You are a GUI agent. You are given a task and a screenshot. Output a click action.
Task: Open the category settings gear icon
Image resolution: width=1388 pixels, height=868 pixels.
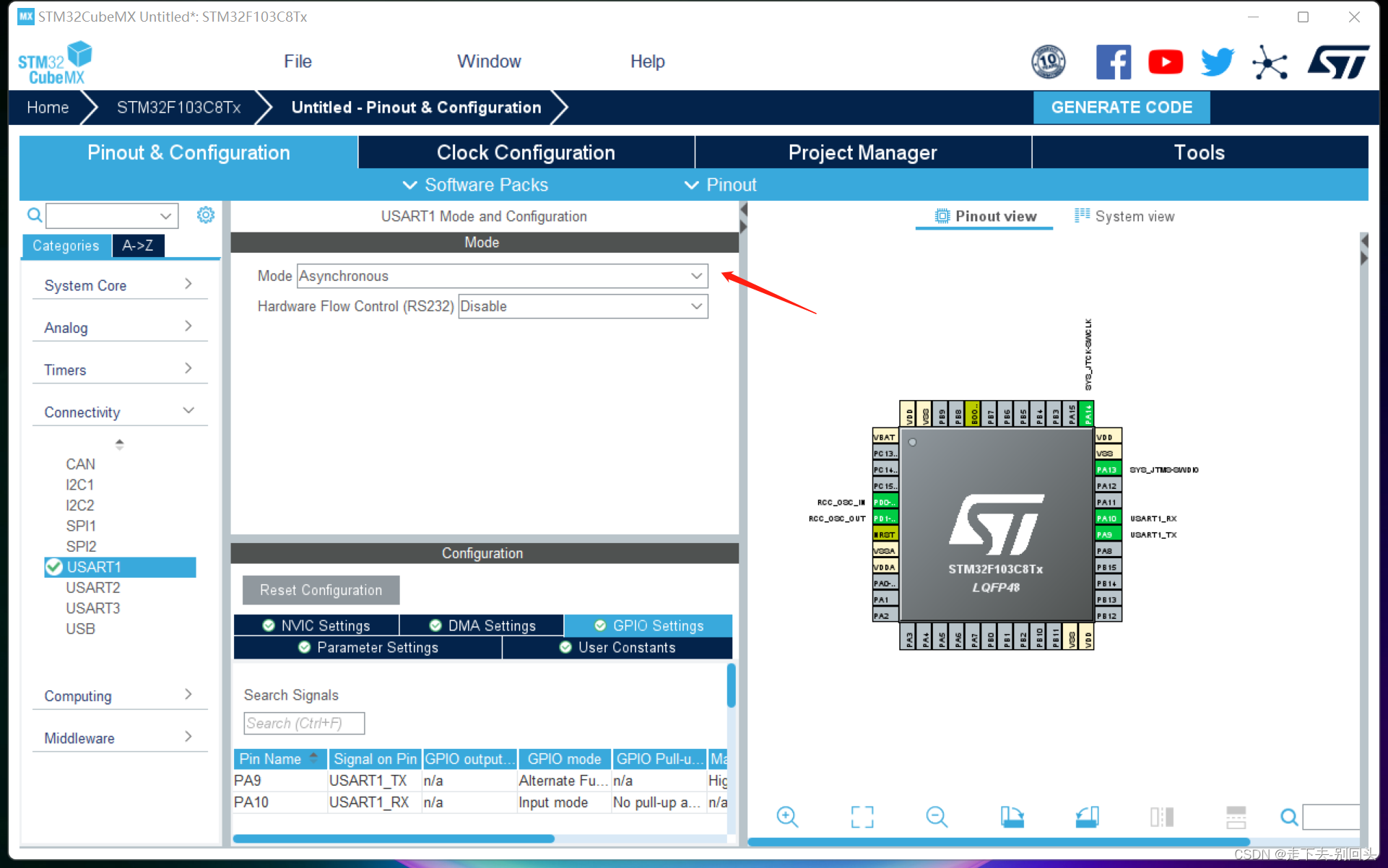coord(206,215)
